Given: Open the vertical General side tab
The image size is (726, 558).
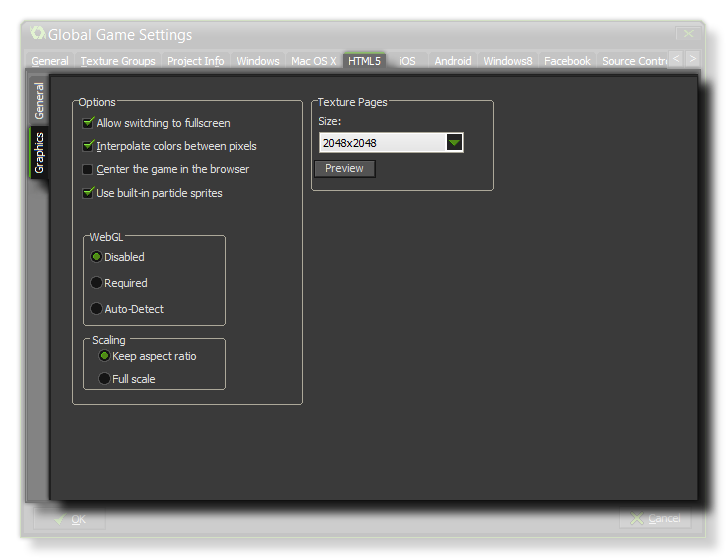Looking at the screenshot, I should point(39,101).
